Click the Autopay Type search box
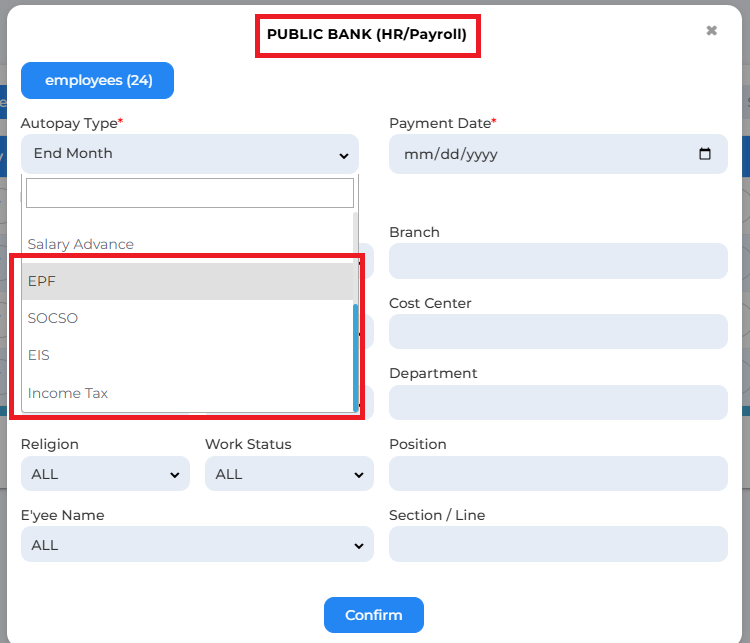Screen dimensions: 750x643 [190, 193]
